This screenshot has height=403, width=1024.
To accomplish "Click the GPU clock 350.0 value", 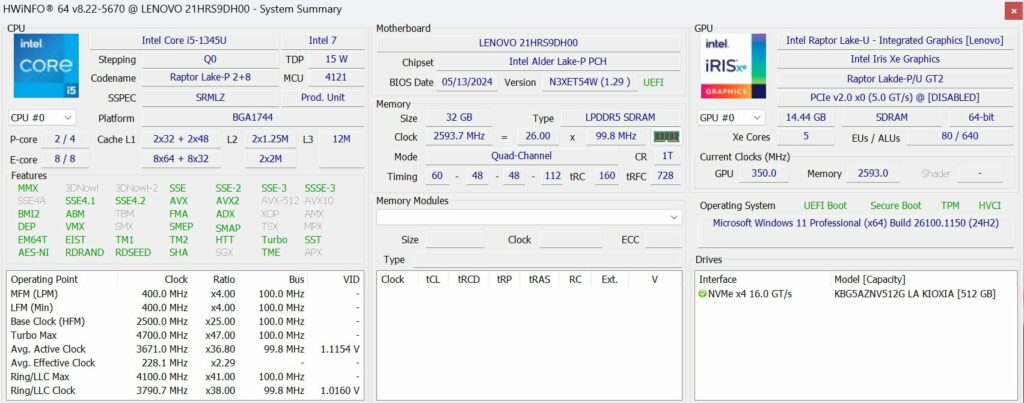I will coord(763,174).
